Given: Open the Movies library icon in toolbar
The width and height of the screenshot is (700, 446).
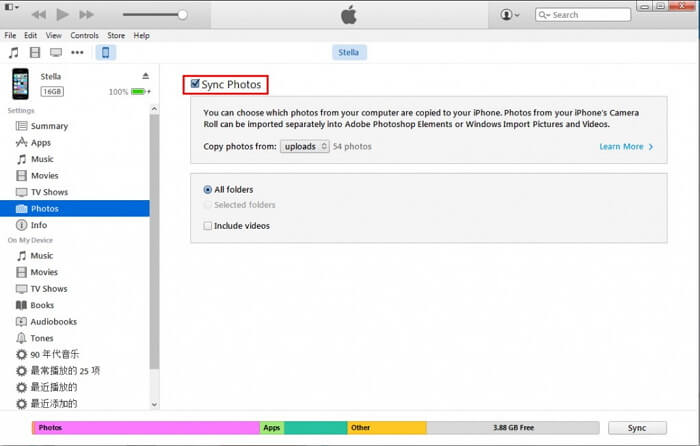Looking at the screenshot, I should [x=35, y=53].
